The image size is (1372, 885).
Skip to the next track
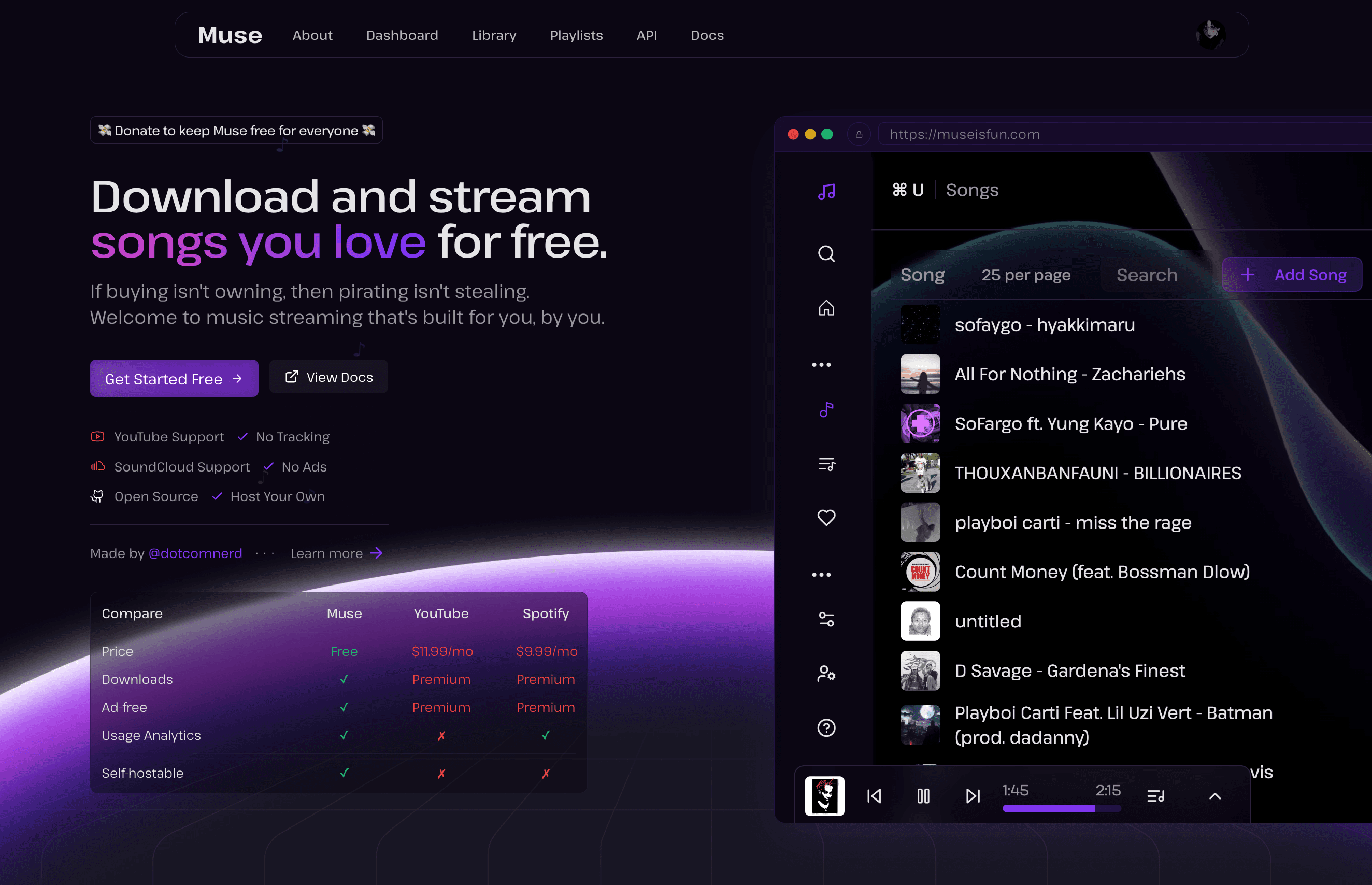[973, 796]
